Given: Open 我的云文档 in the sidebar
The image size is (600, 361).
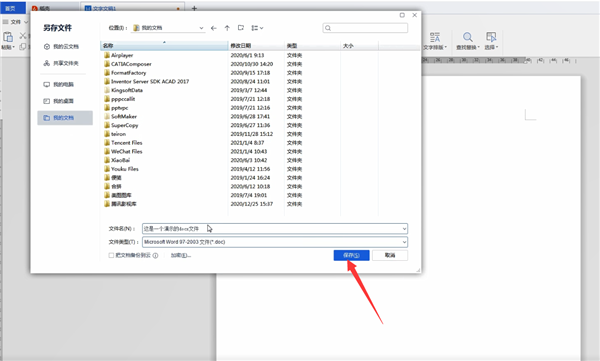Looking at the screenshot, I should coord(61,46).
